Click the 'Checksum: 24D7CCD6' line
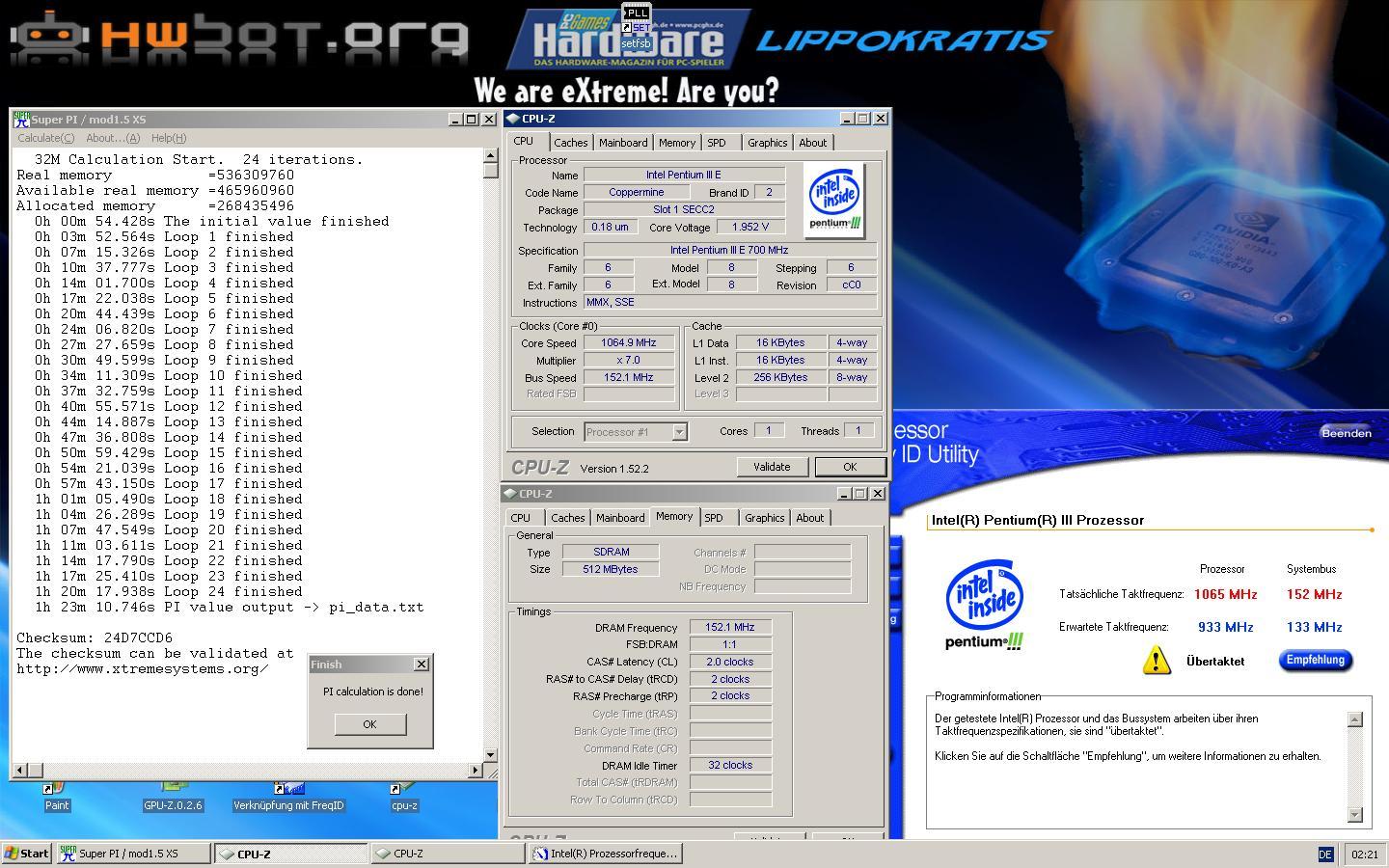 95,638
